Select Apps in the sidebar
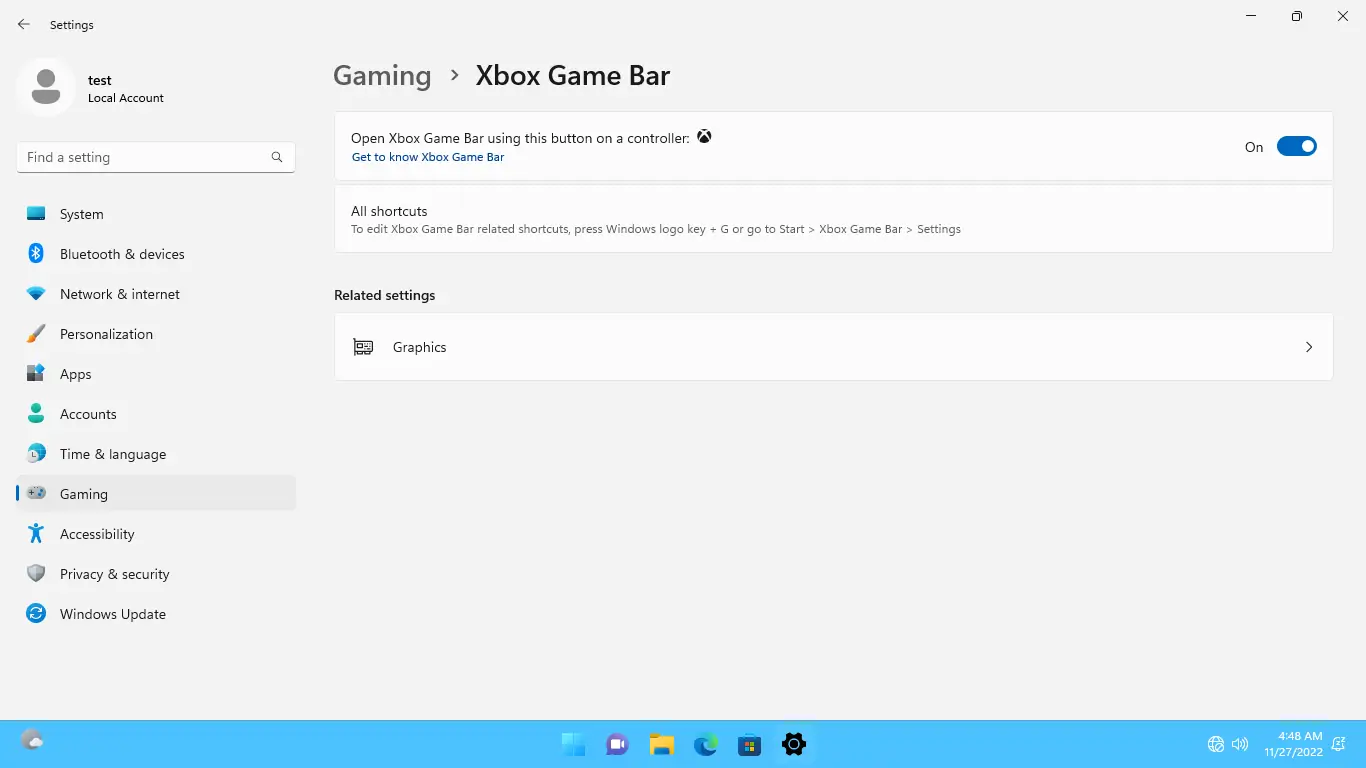Screen dimensions: 1366x768 coord(156,374)
